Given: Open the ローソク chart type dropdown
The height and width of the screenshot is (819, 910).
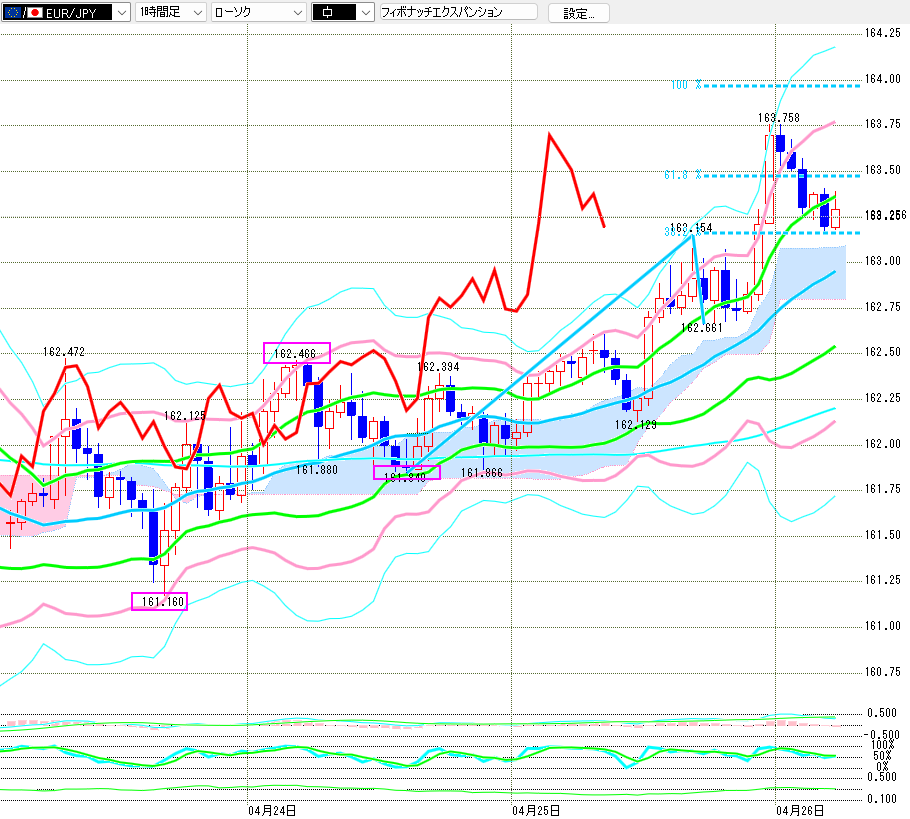Looking at the screenshot, I should click(298, 12).
